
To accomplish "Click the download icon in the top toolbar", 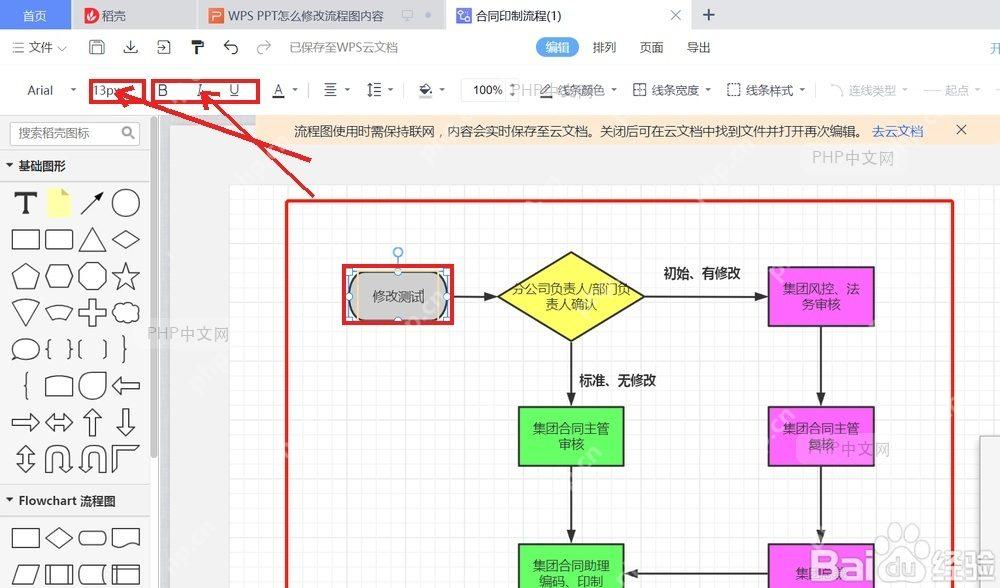I will pos(131,47).
